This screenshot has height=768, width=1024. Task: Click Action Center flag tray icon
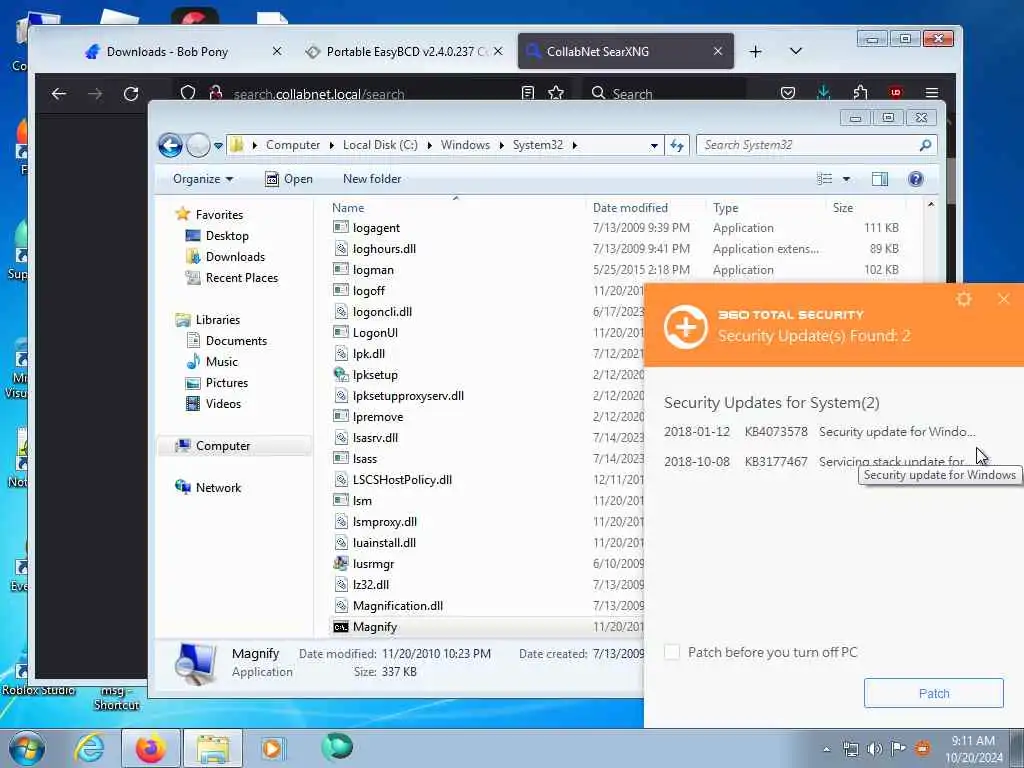pyautogui.click(x=899, y=749)
